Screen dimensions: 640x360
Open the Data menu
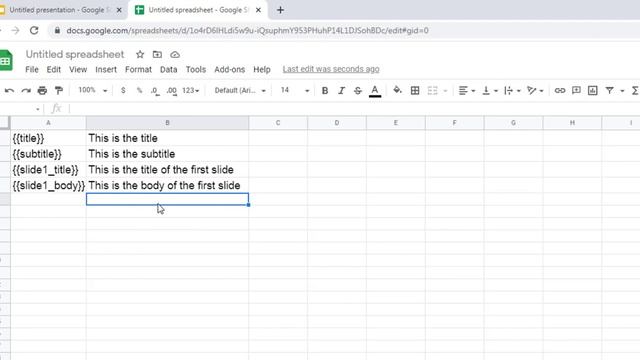tap(169, 69)
